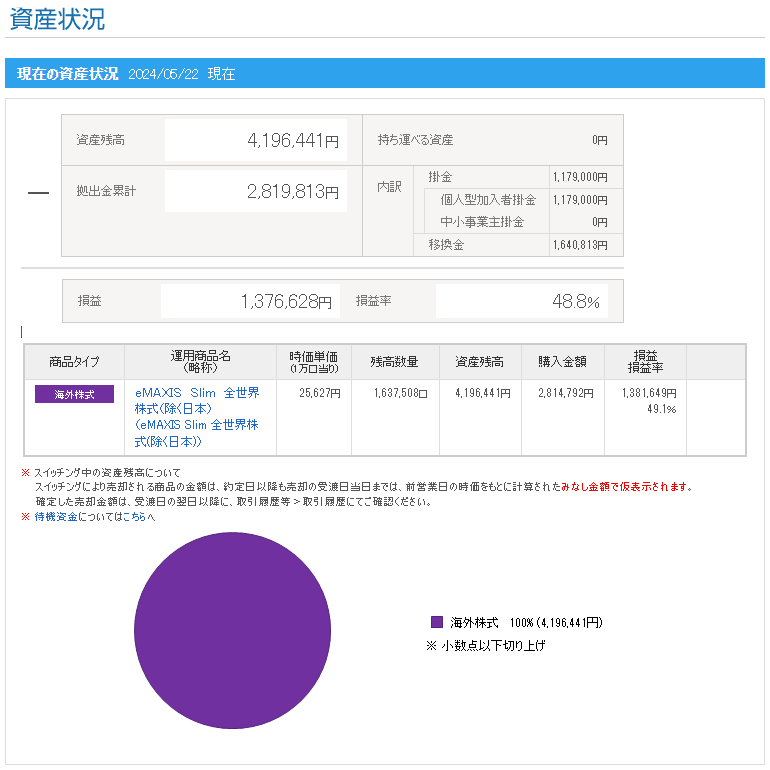Click the 拠出金累計 value 2,819,813円 field
770x770 pixels.
tap(255, 192)
